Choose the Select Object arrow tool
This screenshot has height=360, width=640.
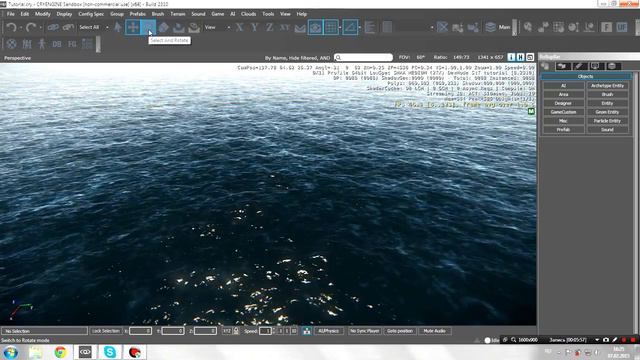click(x=118, y=27)
